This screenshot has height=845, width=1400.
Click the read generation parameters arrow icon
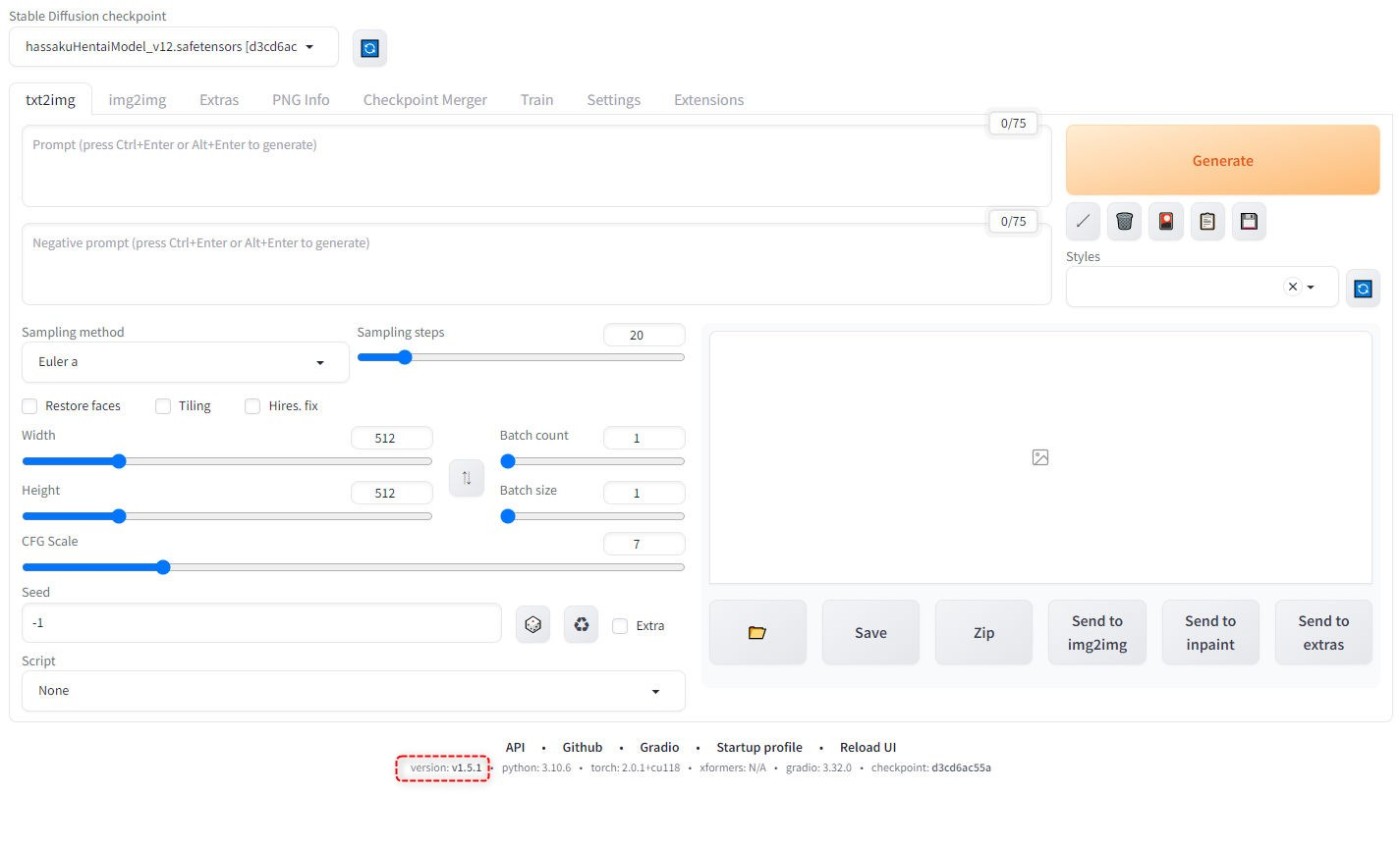coord(1083,222)
